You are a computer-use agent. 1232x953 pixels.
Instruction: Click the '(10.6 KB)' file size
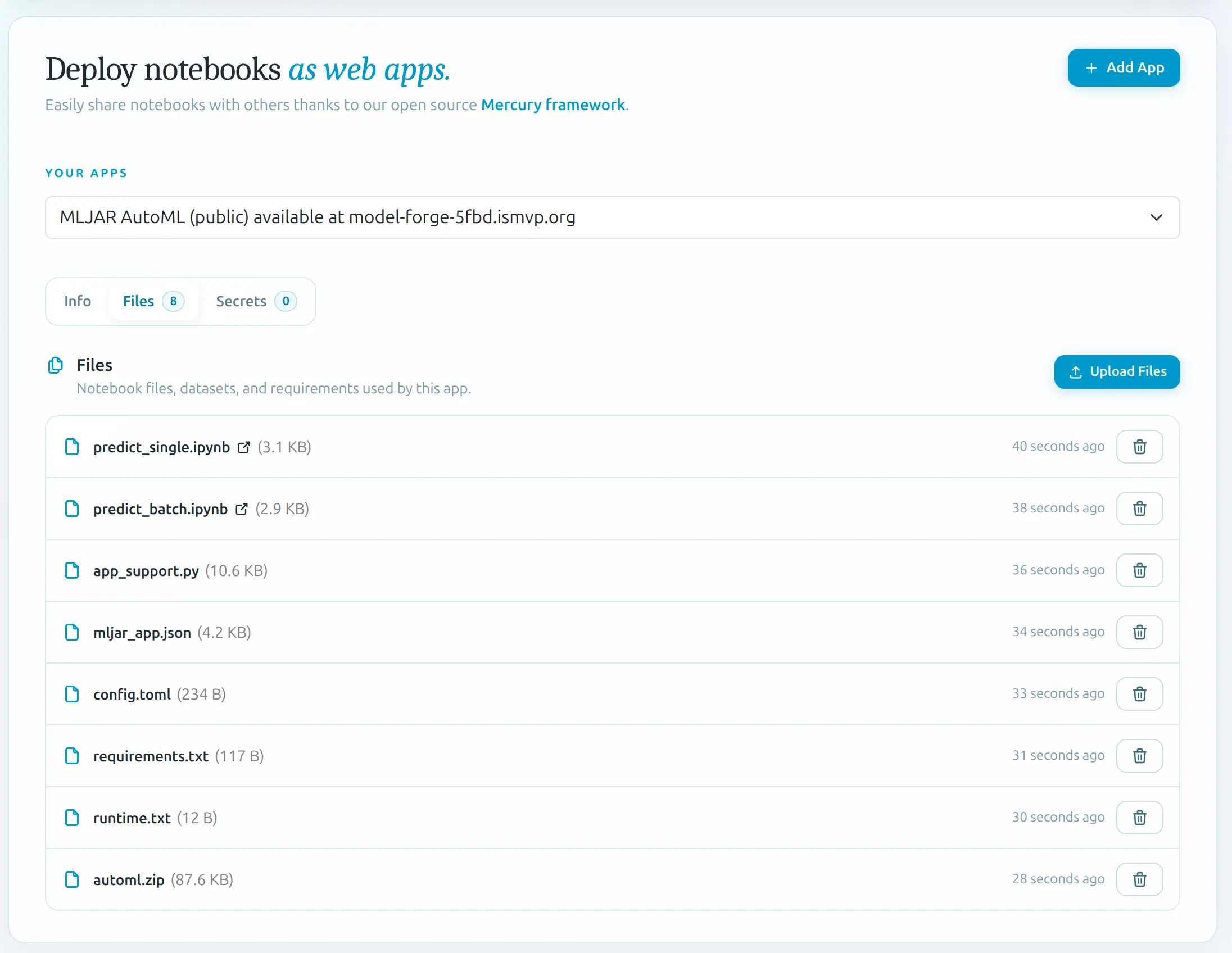click(x=237, y=571)
